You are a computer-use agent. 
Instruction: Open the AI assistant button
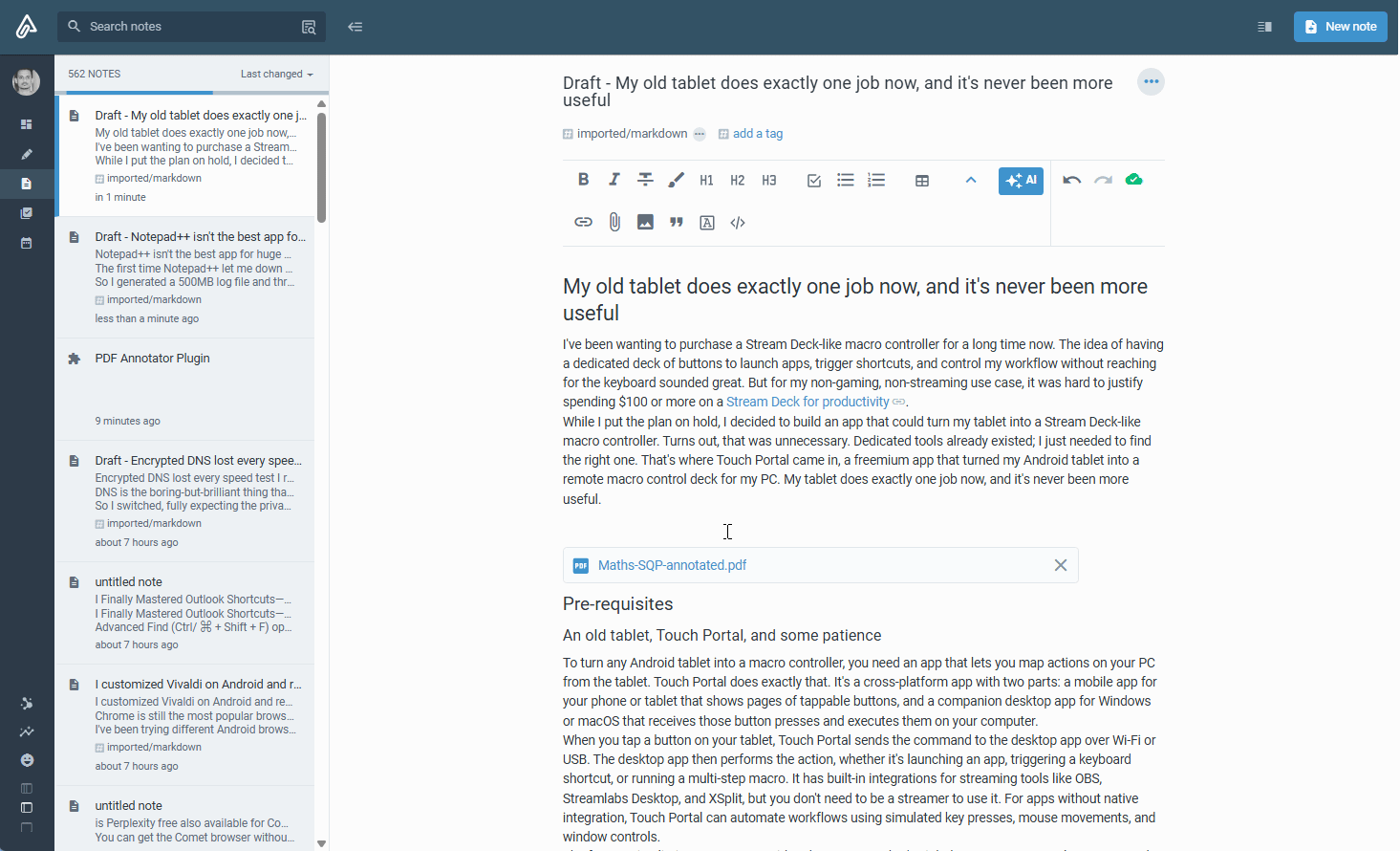click(1021, 181)
